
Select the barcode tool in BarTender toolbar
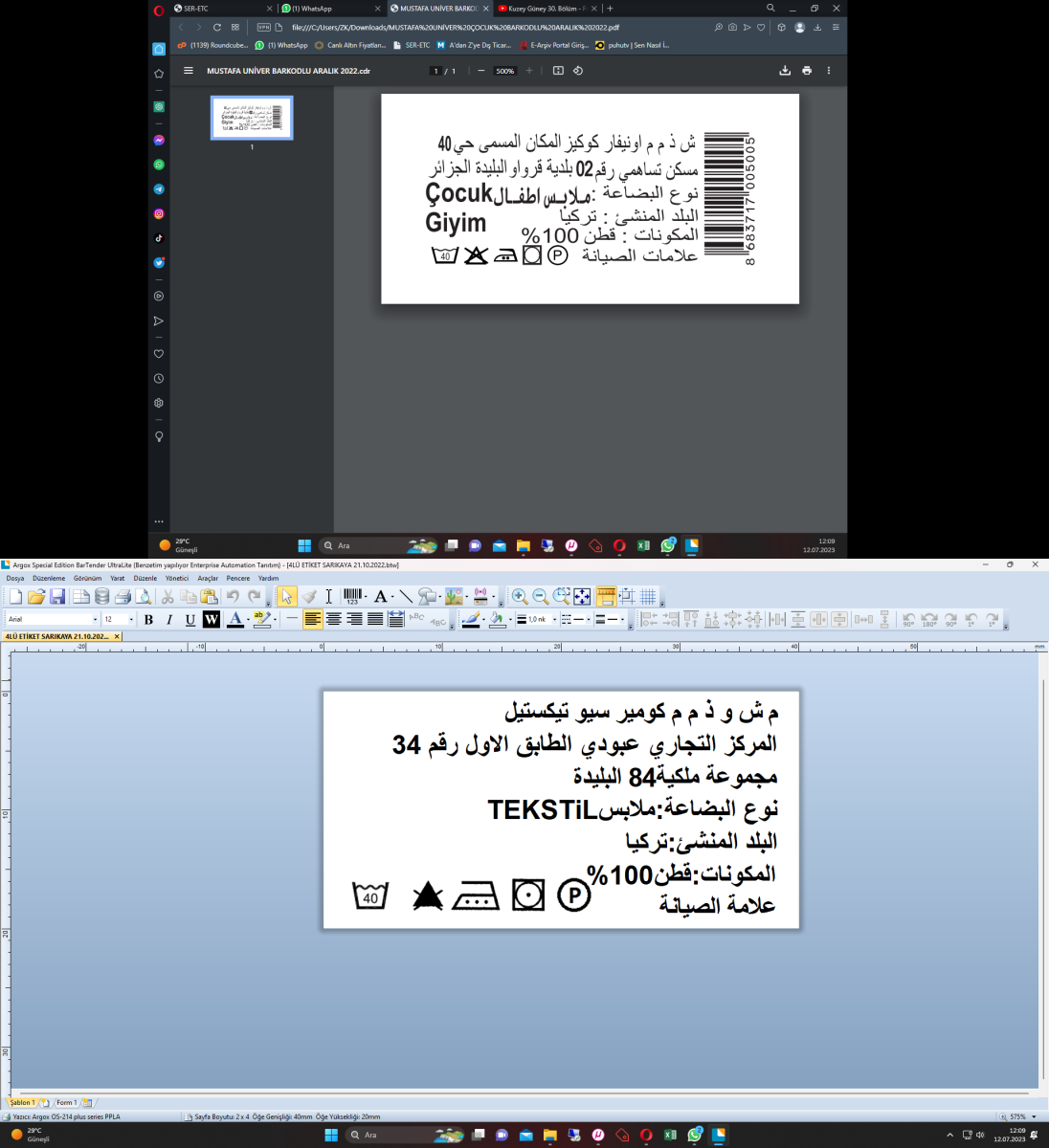pos(352,596)
